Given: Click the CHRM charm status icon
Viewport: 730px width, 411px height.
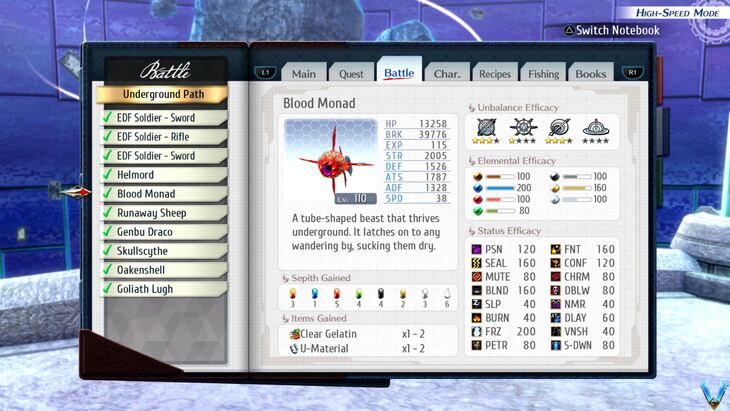Looking at the screenshot, I should 555,277.
